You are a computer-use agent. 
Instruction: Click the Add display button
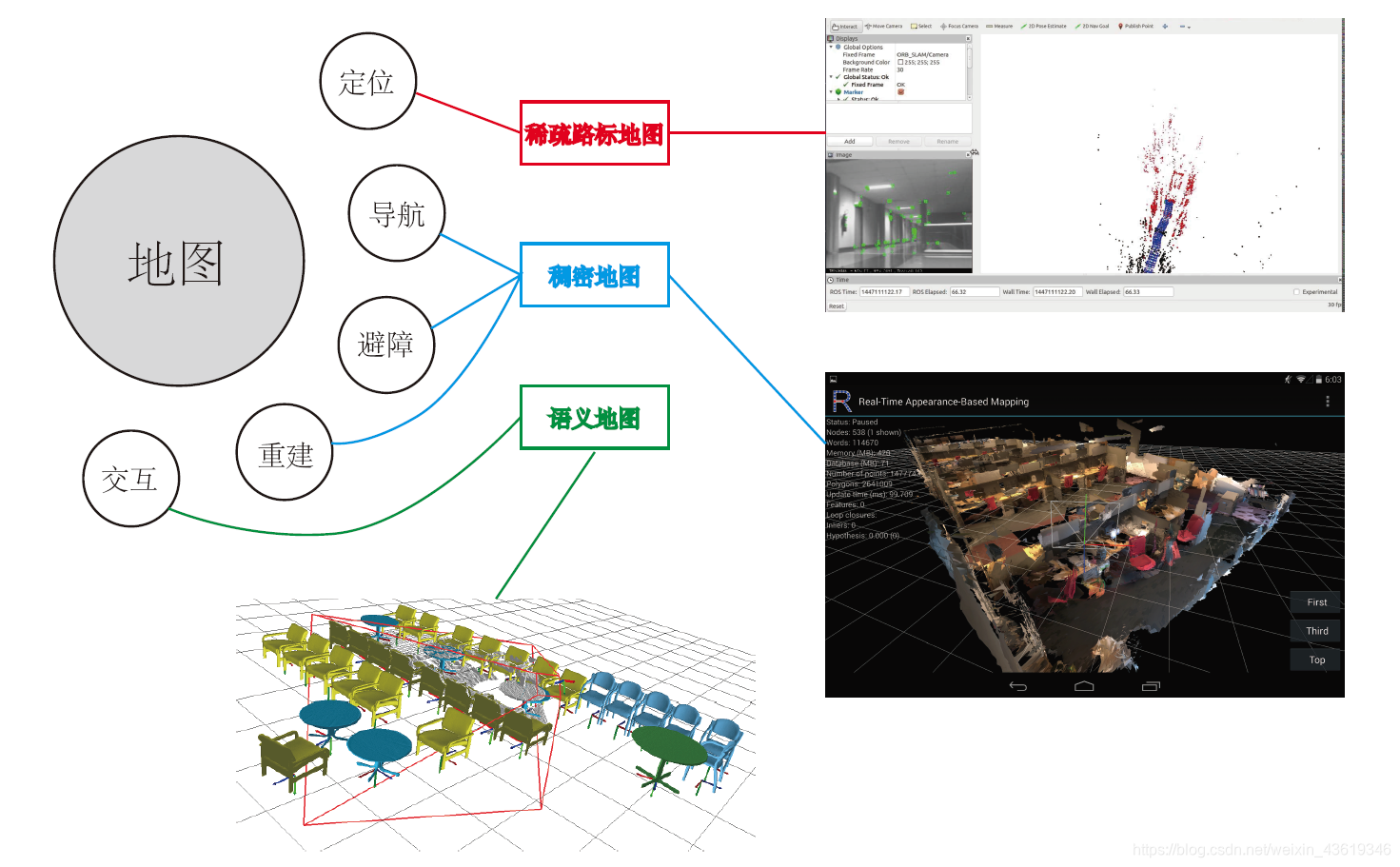[x=850, y=141]
